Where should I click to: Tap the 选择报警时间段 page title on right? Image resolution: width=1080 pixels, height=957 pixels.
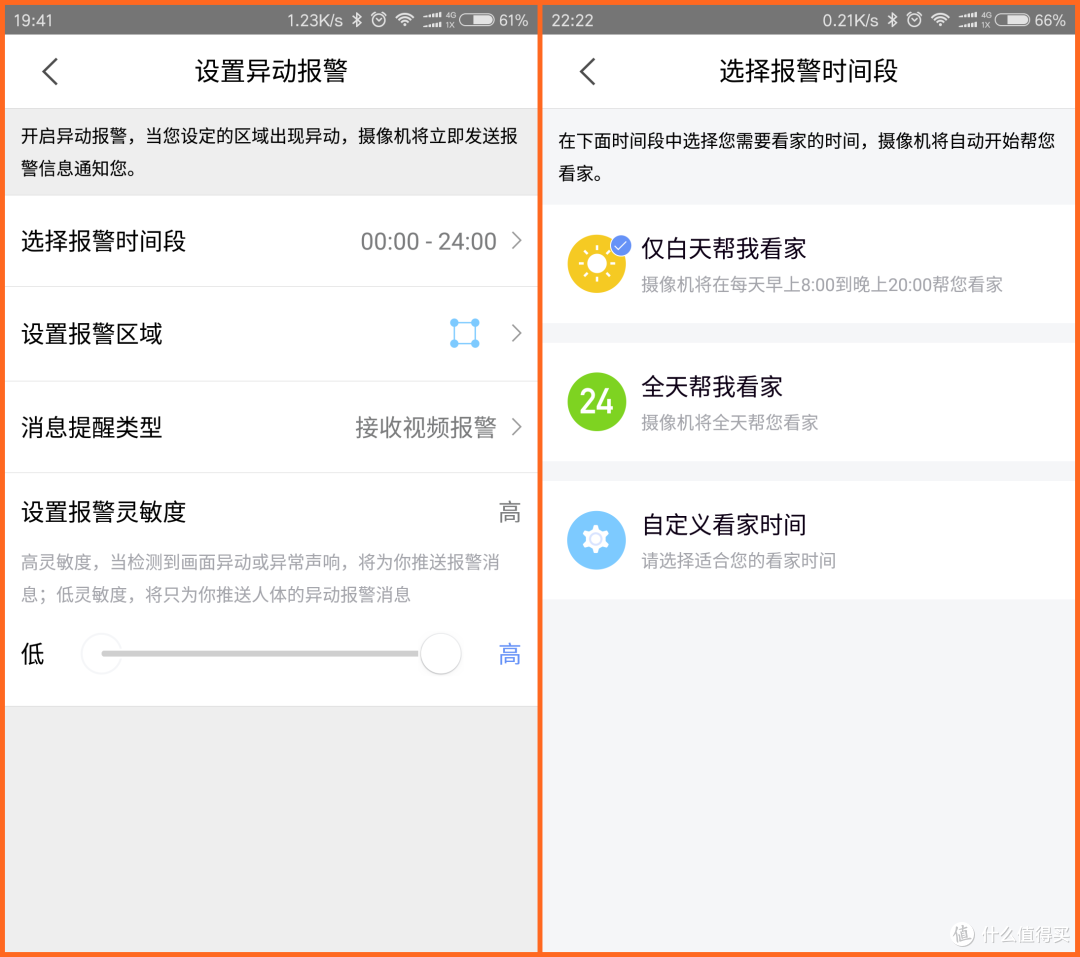809,71
